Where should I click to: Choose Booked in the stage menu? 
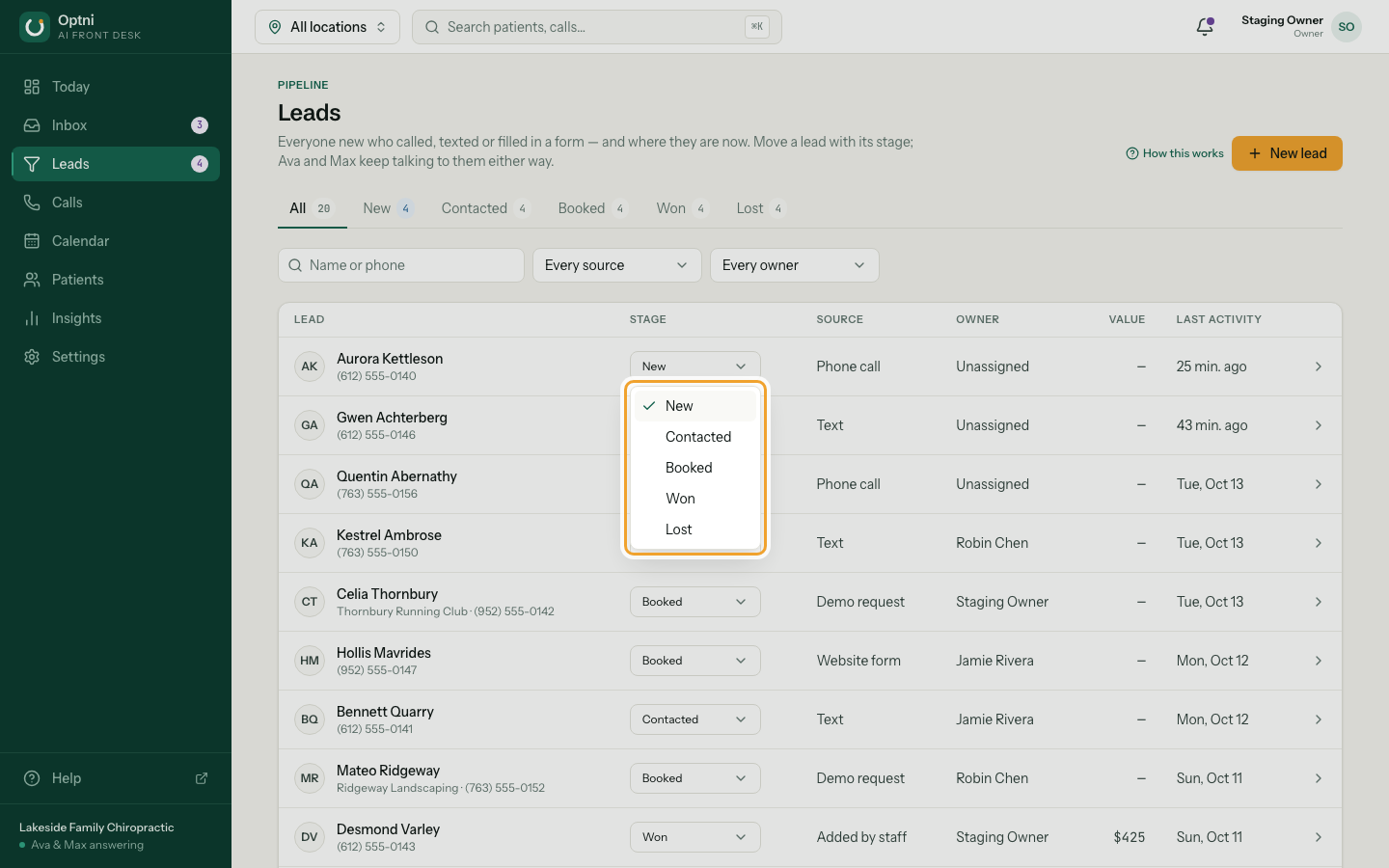(694, 468)
